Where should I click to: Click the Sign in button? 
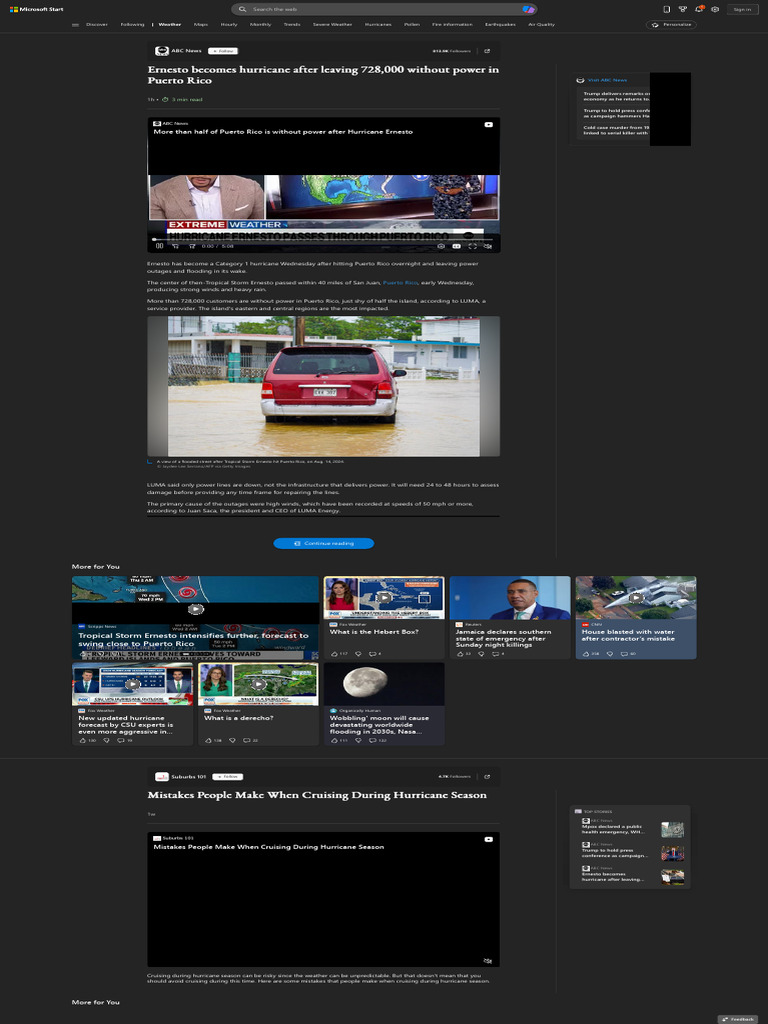[x=743, y=9]
